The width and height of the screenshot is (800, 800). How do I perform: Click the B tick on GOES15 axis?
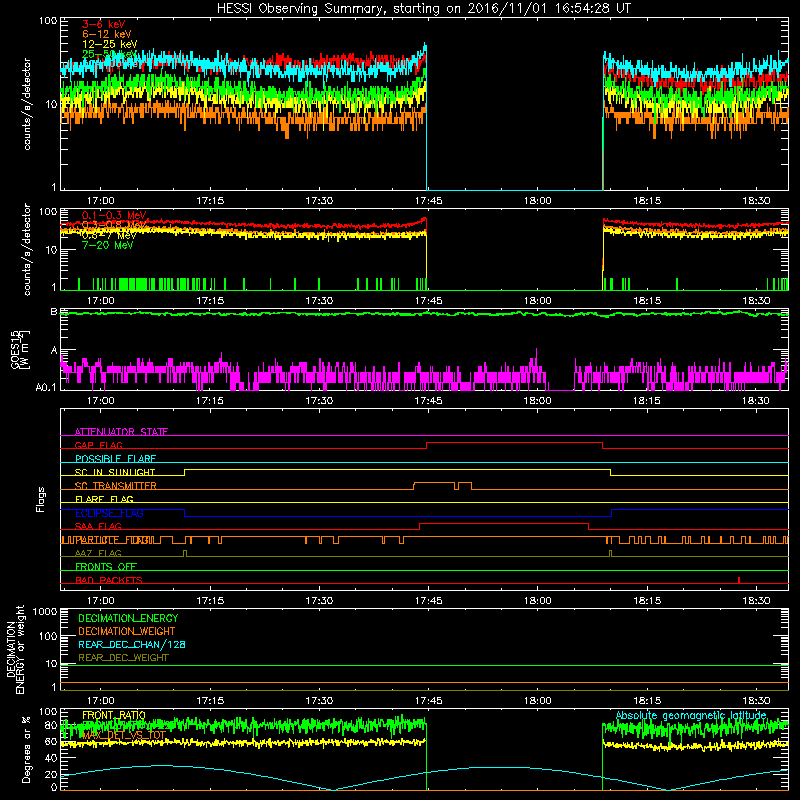coord(54,312)
